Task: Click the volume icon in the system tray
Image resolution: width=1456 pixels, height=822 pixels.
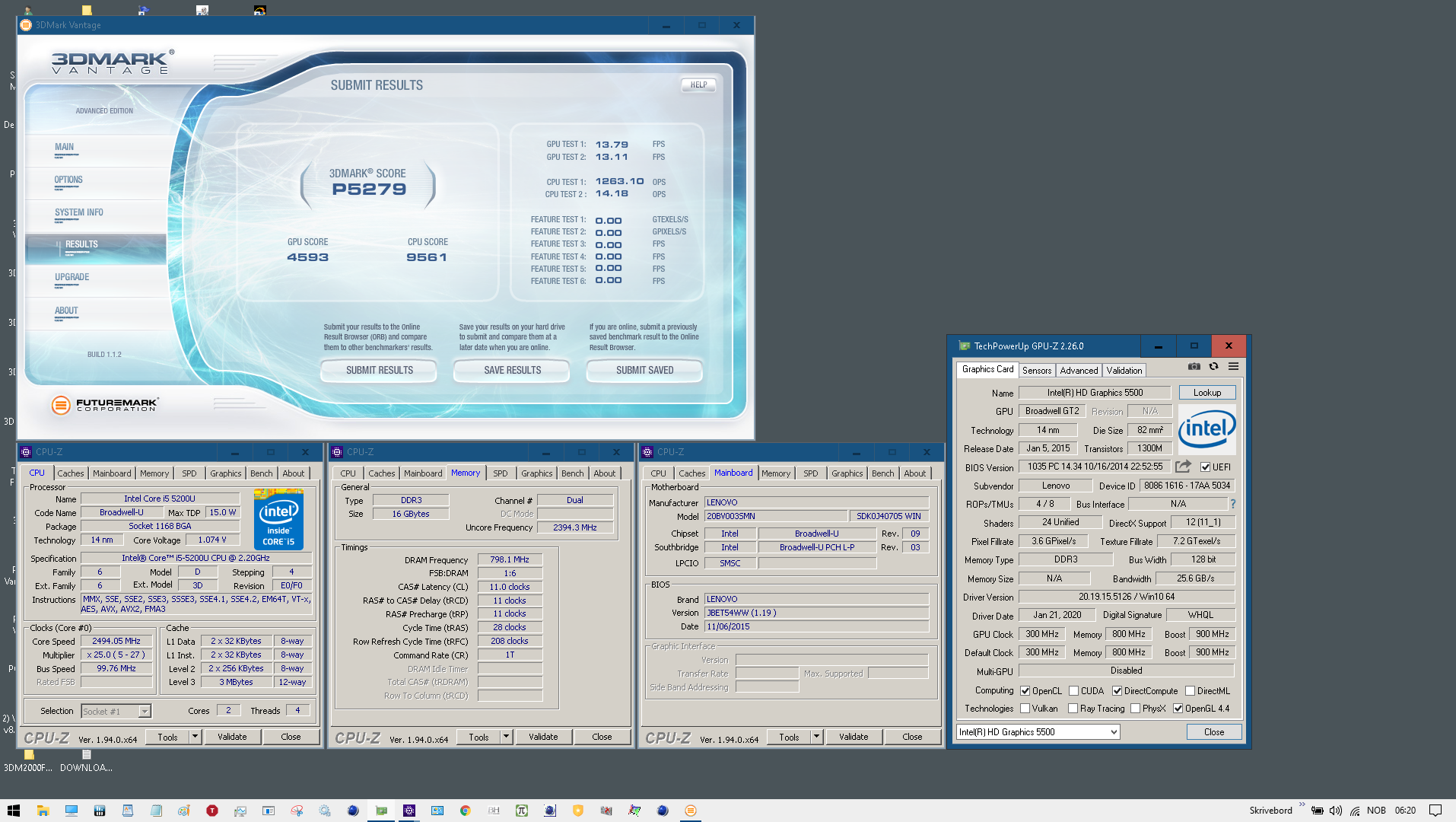Action: (x=1336, y=811)
